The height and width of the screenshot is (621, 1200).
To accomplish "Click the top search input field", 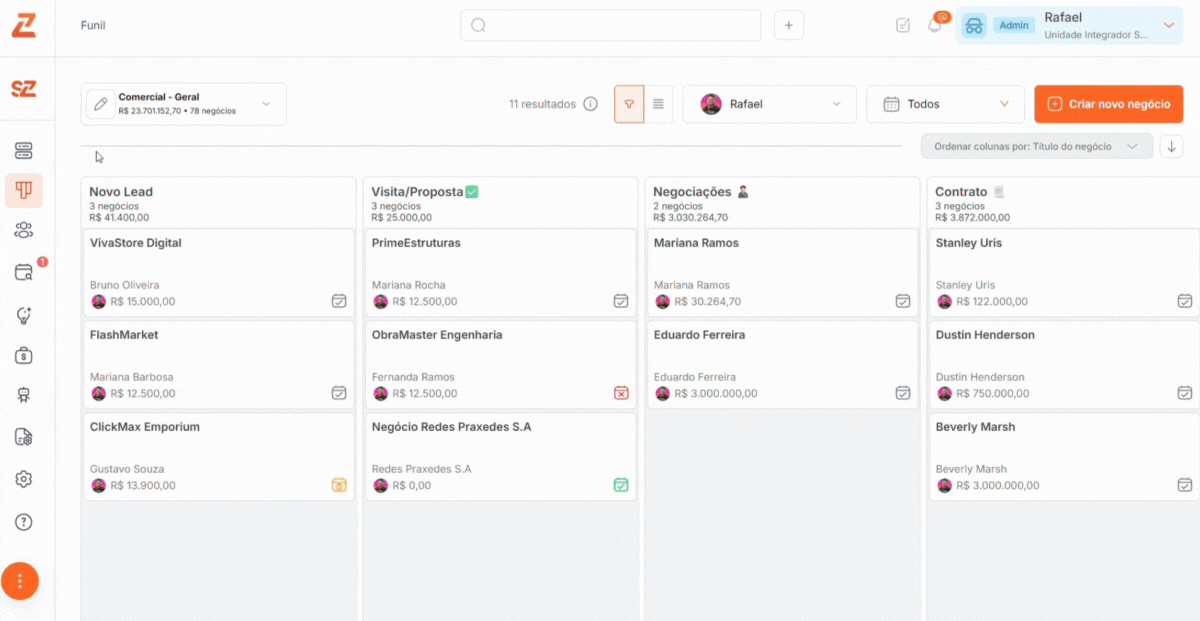I will click(610, 25).
